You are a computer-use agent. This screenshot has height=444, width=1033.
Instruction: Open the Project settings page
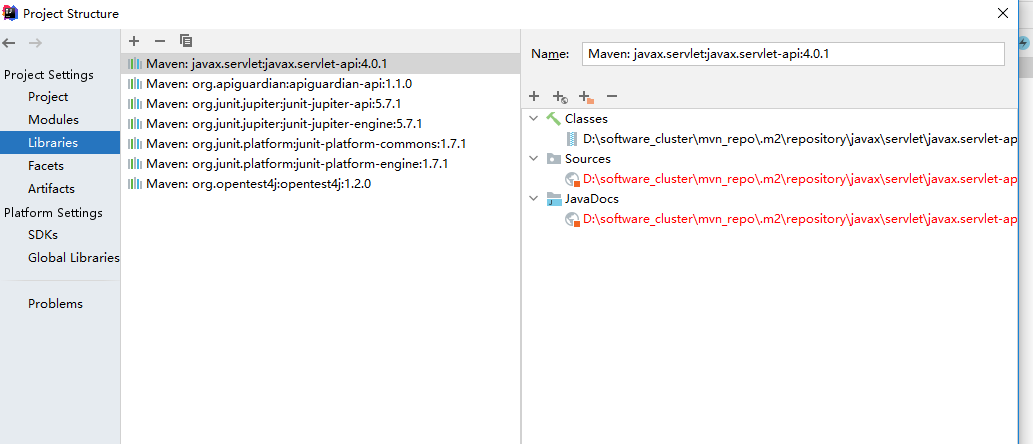click(48, 97)
